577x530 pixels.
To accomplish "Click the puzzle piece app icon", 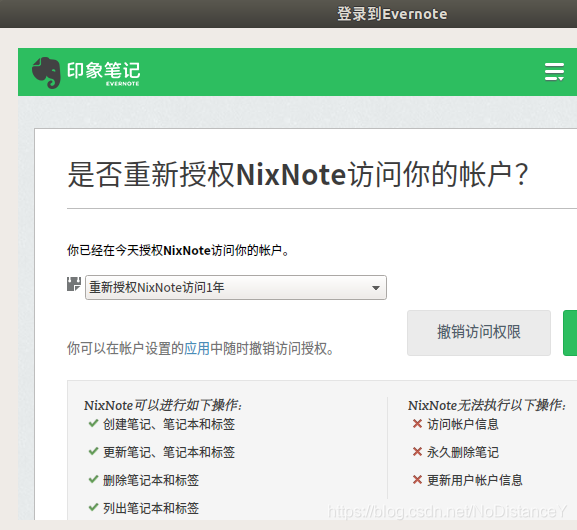I will click(74, 285).
